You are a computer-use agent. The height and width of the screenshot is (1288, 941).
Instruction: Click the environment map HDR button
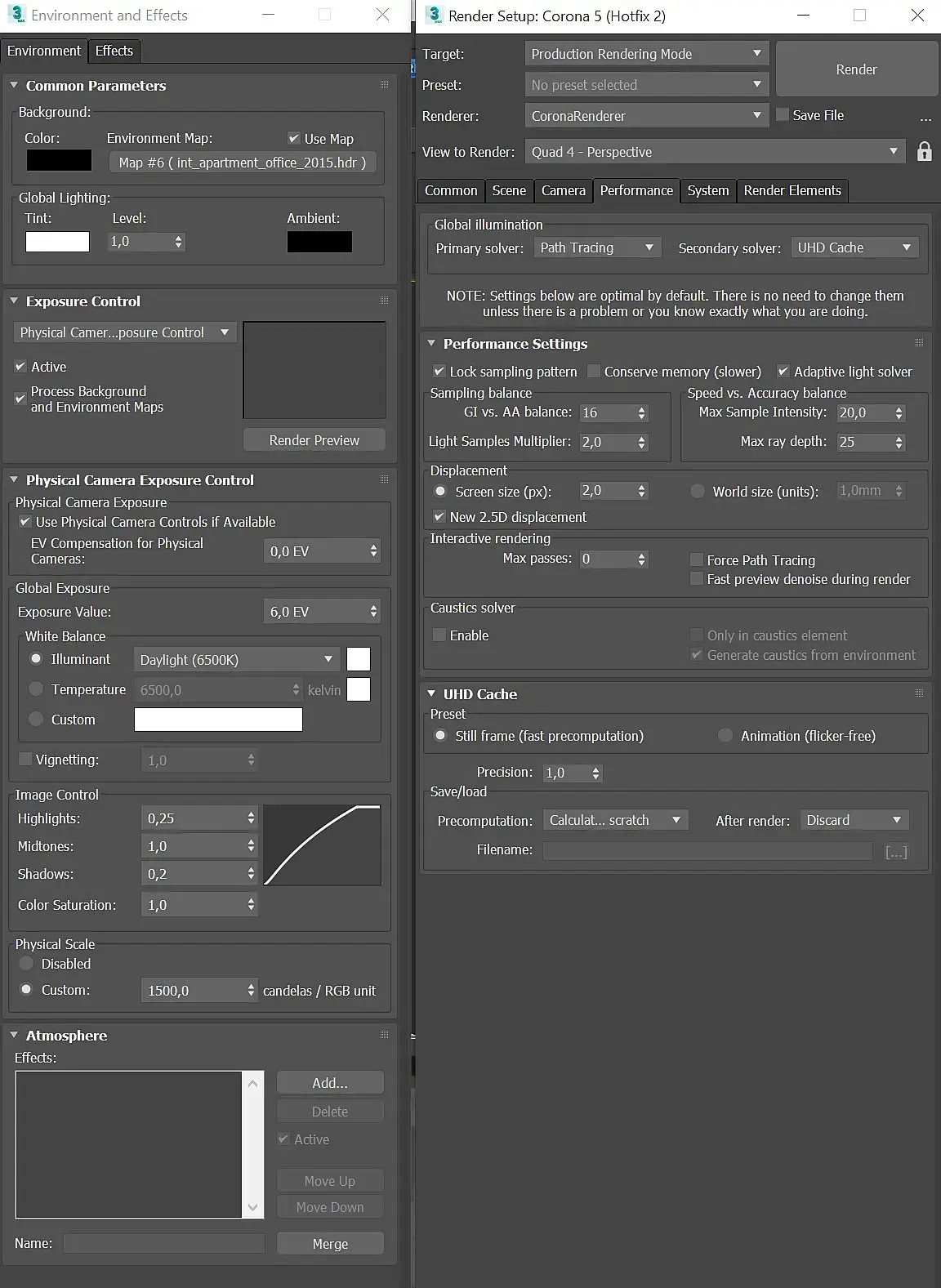[x=243, y=163]
